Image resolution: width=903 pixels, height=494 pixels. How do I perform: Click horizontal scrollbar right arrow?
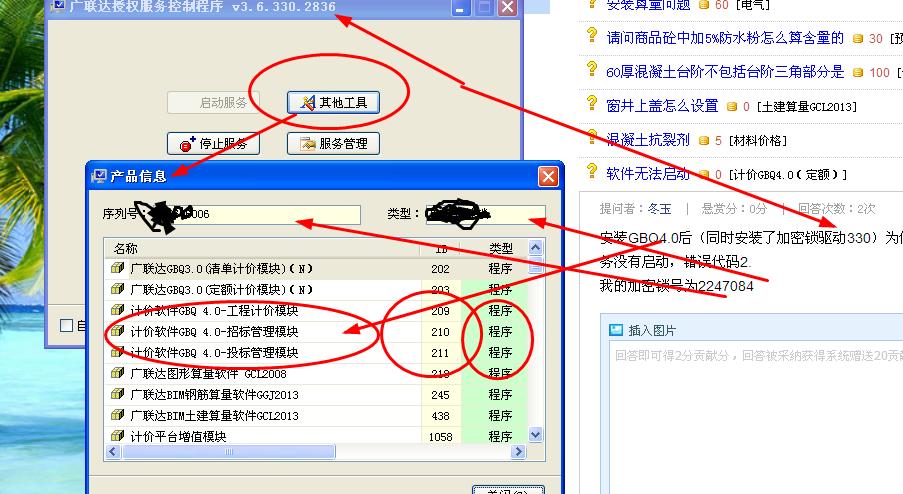pyautogui.click(x=519, y=452)
